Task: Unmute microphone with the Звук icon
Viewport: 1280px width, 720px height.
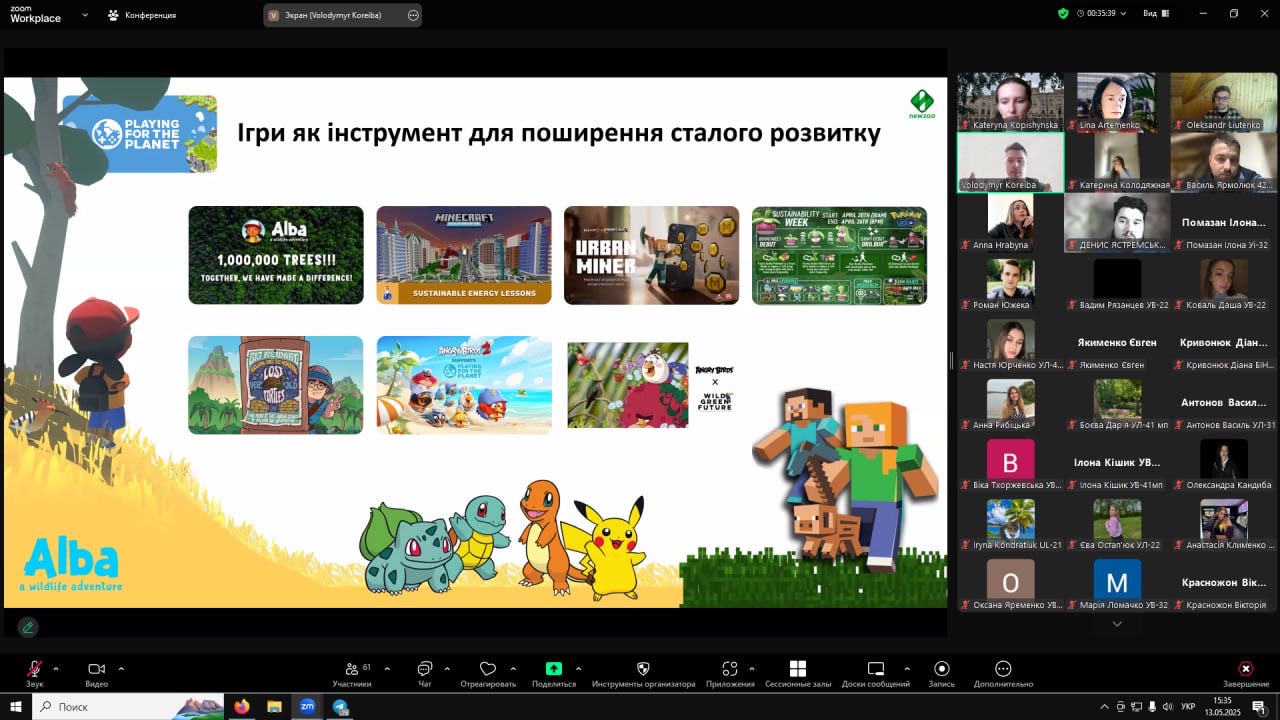Action: [x=35, y=669]
